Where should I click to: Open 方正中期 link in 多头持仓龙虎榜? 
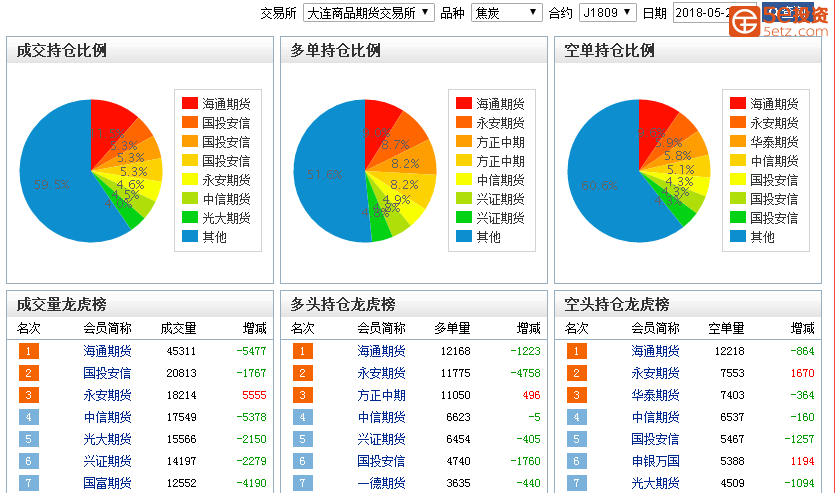point(381,395)
